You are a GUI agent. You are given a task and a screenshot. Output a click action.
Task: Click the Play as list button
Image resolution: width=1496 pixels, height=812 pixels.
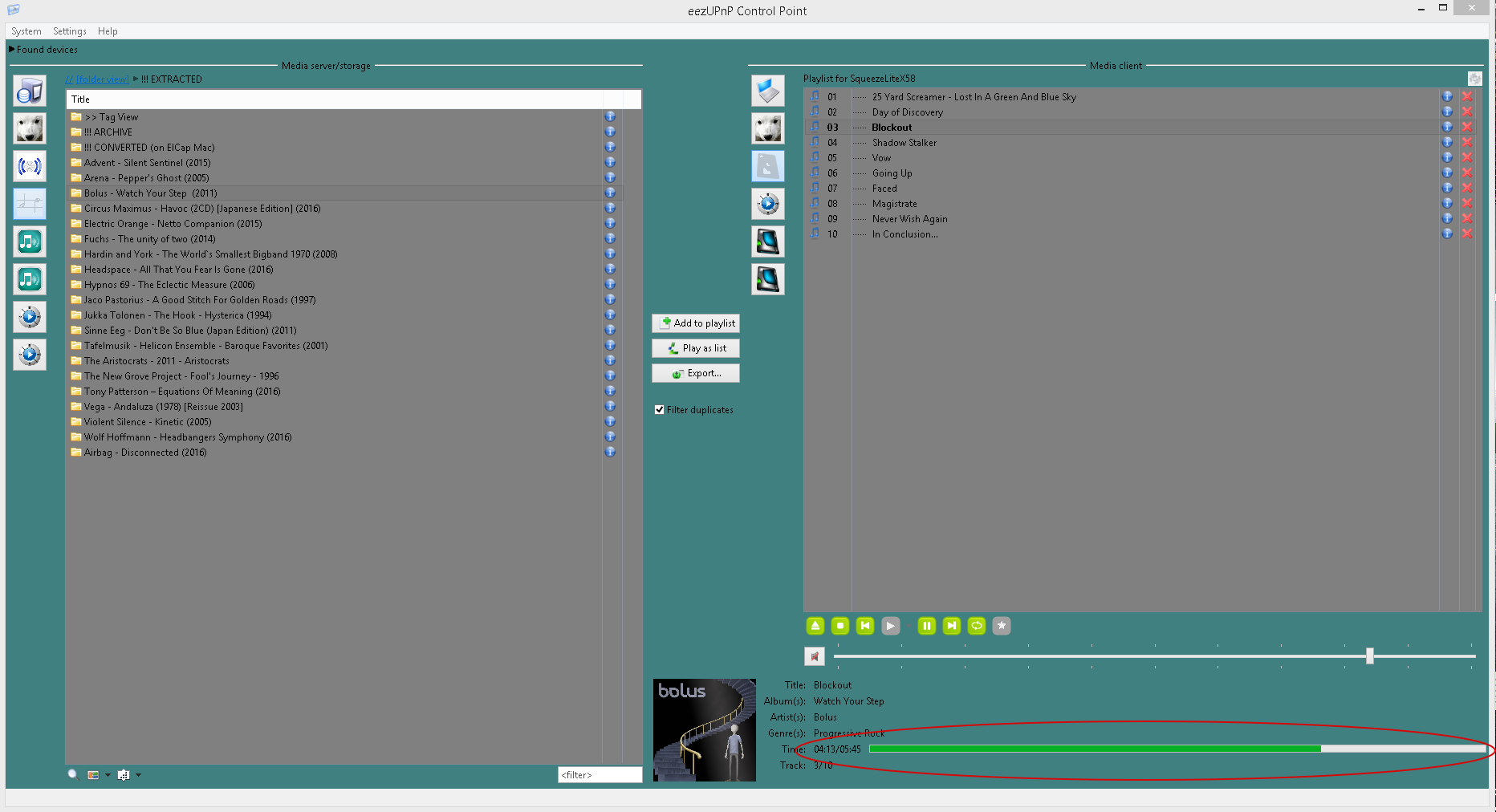tap(696, 348)
